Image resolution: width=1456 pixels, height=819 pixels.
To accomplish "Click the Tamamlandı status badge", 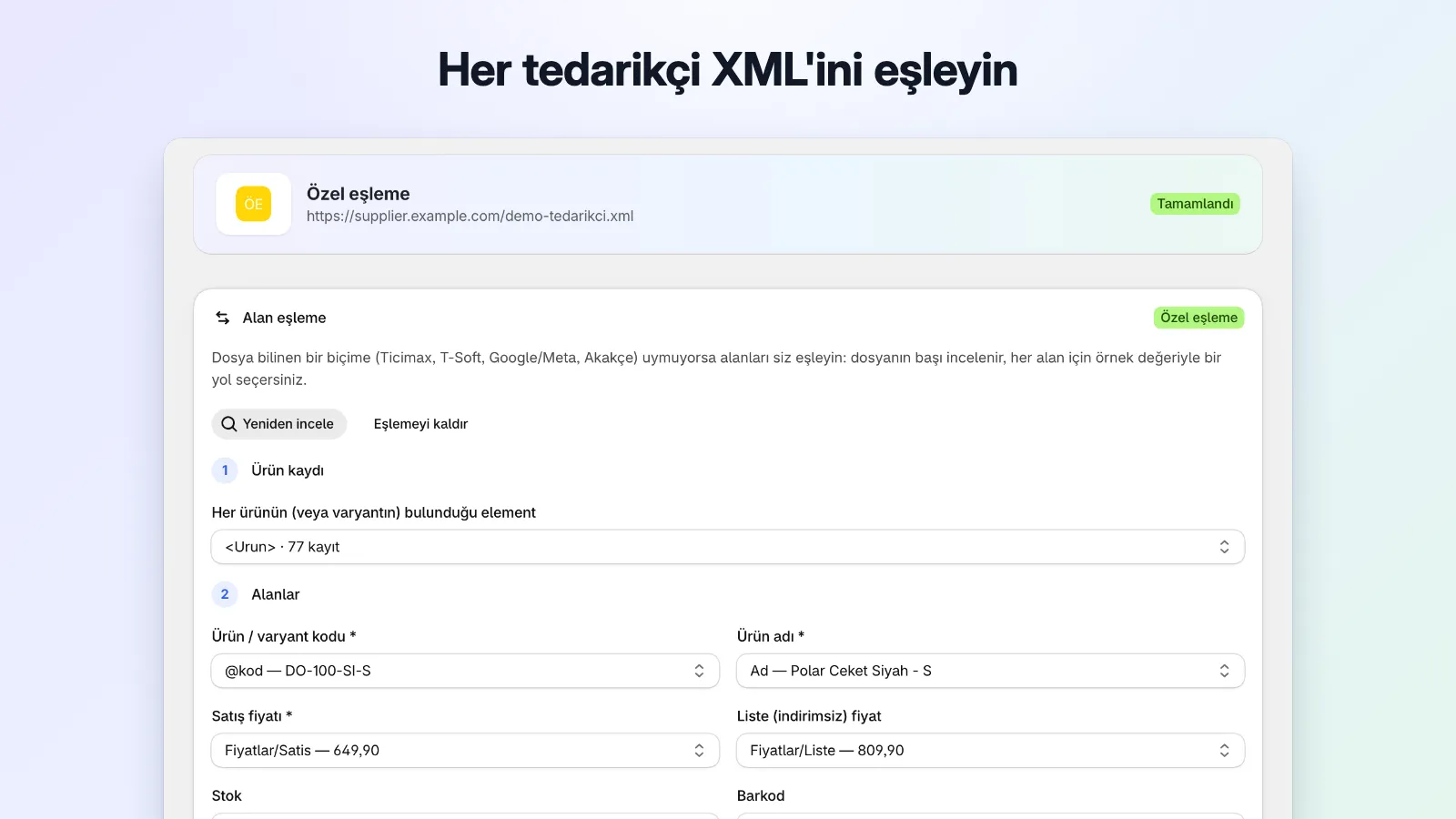I will click(1195, 204).
